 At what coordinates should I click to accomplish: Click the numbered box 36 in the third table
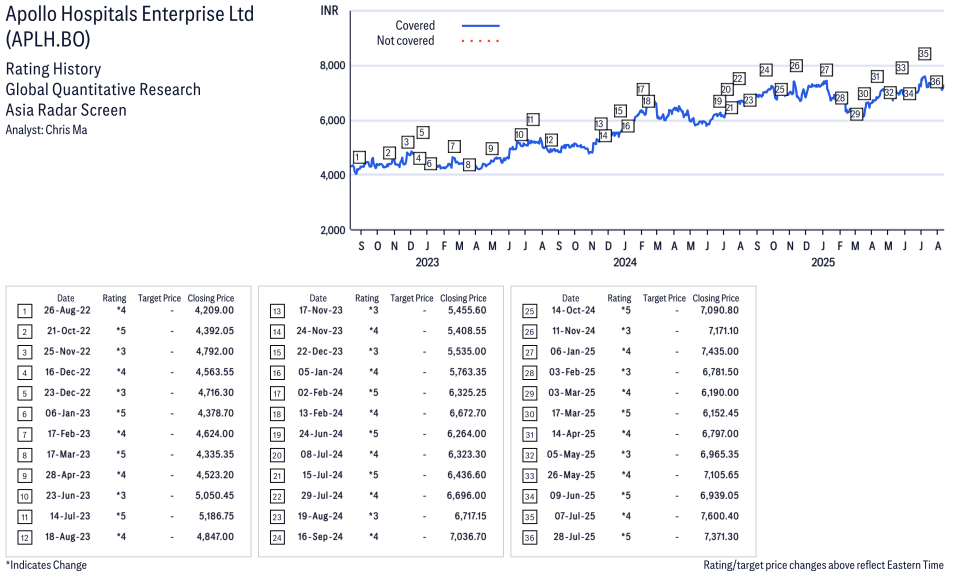click(x=529, y=538)
